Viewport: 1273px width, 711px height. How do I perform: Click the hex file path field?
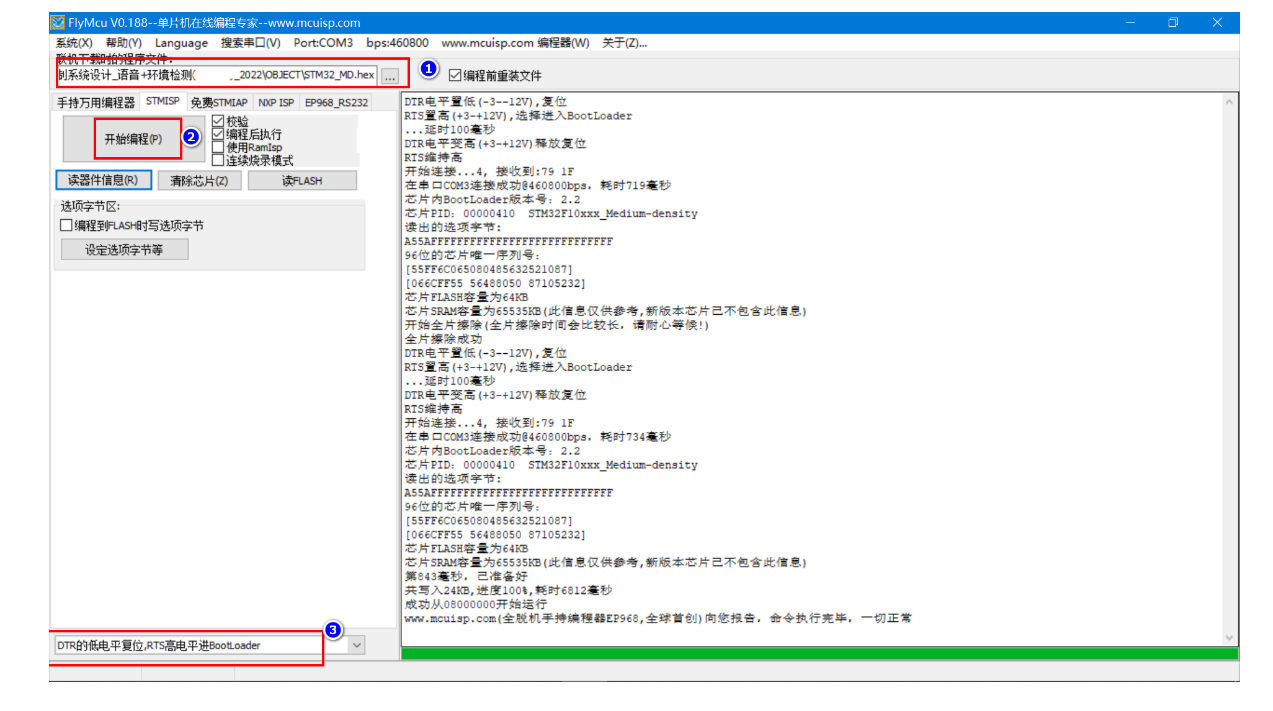216,75
